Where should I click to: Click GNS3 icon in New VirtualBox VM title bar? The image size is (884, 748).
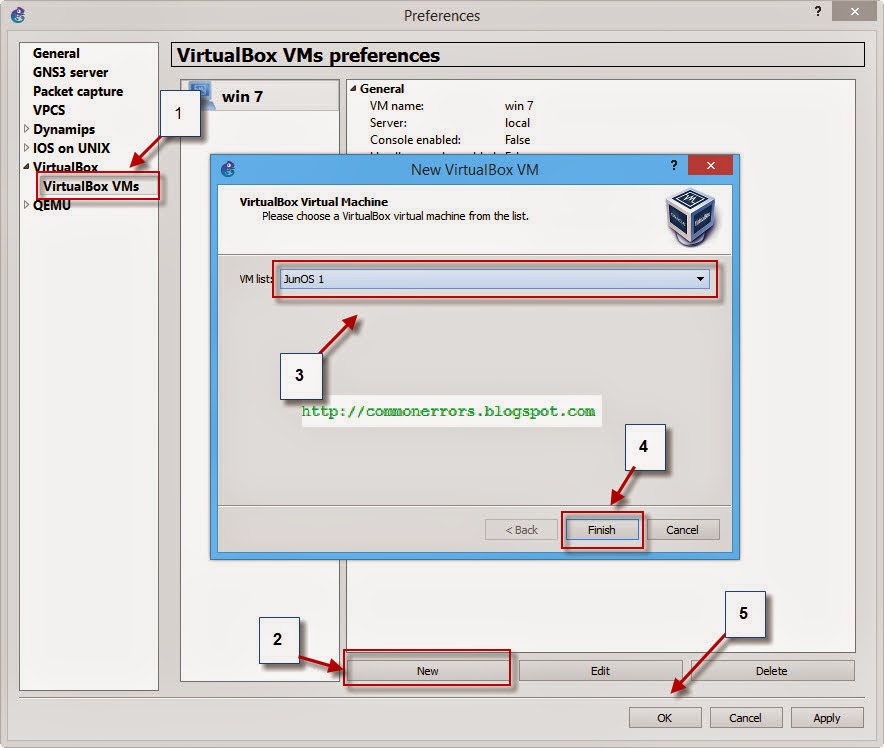coord(228,169)
